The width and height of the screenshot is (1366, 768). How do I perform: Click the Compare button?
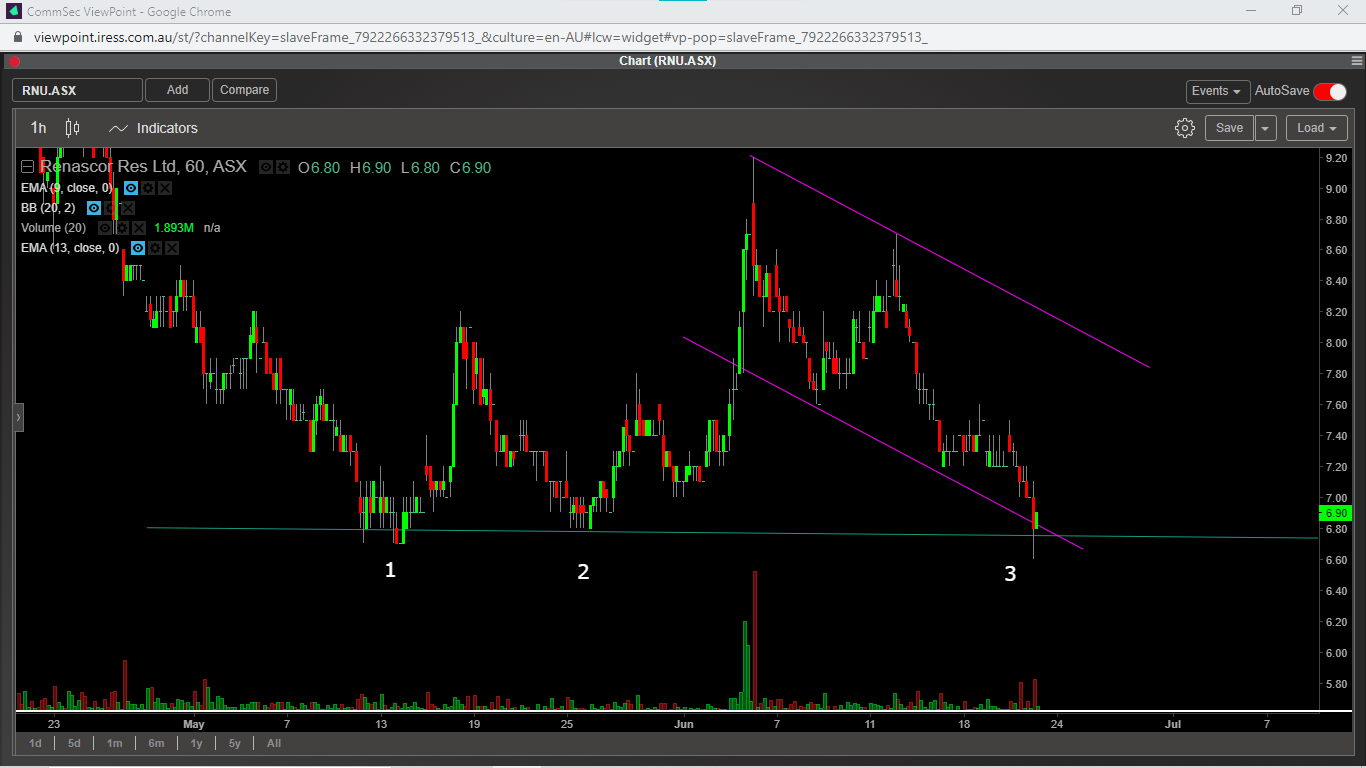(x=244, y=90)
